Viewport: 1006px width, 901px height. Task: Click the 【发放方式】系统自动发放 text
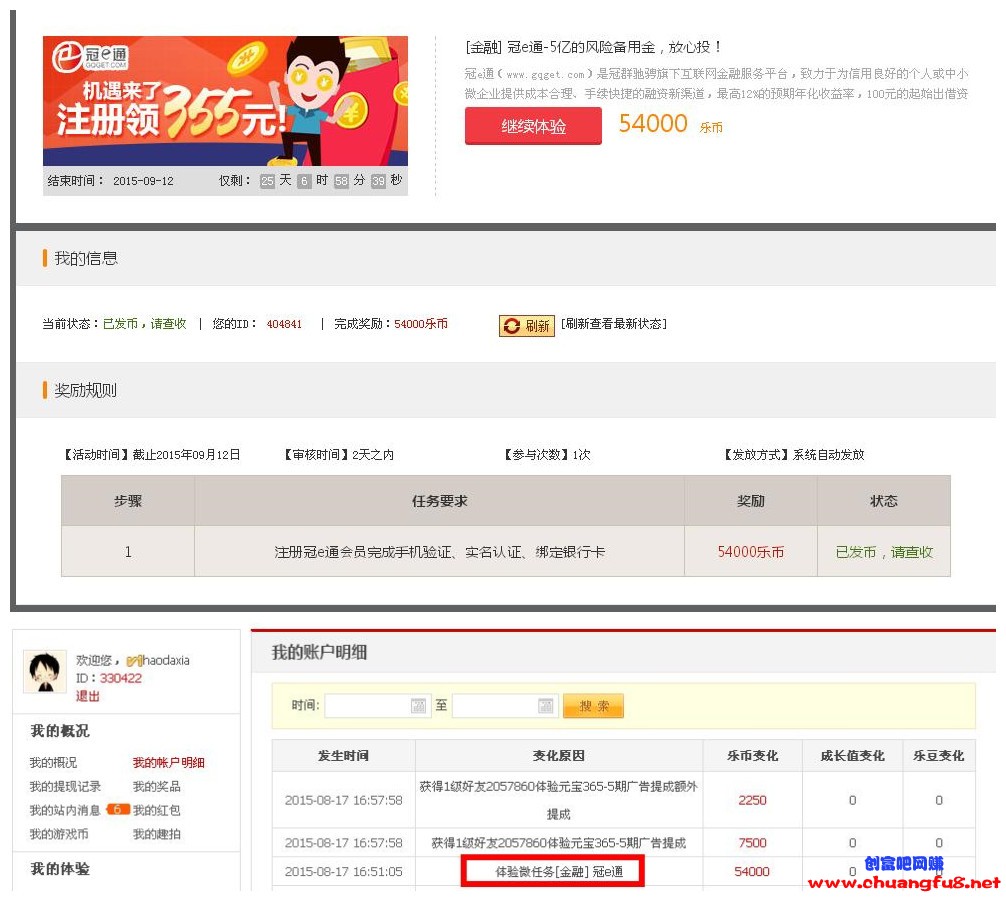793,455
